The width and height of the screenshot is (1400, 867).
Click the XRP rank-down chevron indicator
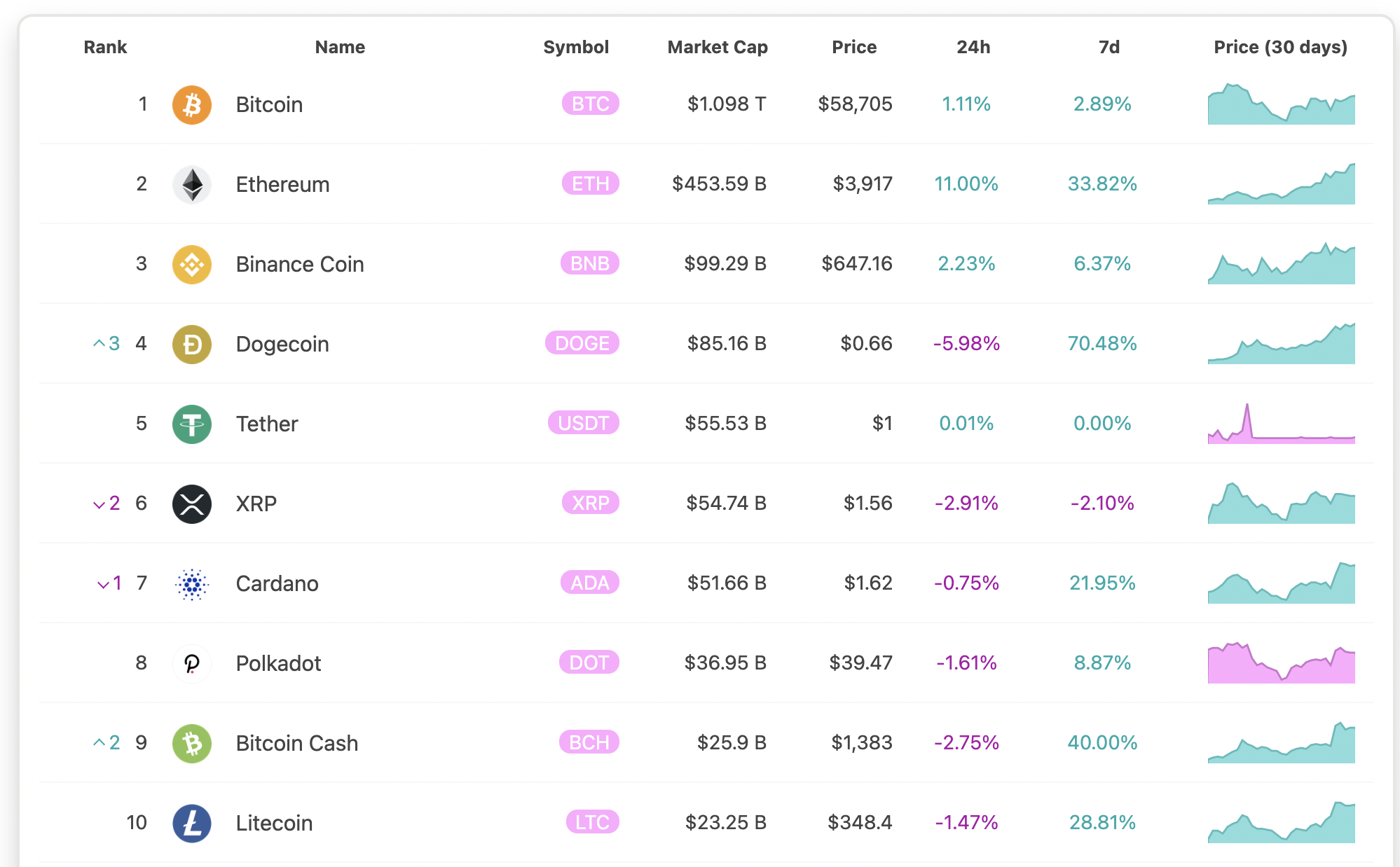99,504
